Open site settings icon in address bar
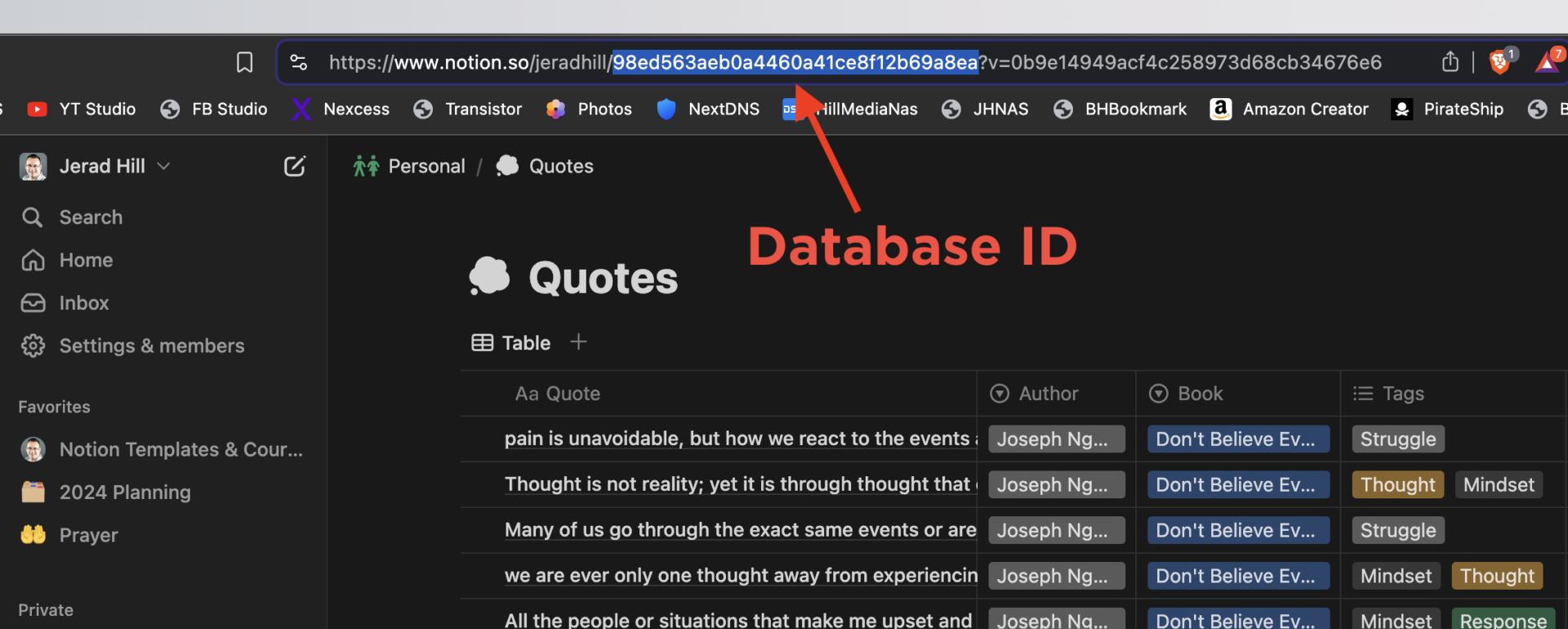The width and height of the screenshot is (1568, 629). (299, 62)
